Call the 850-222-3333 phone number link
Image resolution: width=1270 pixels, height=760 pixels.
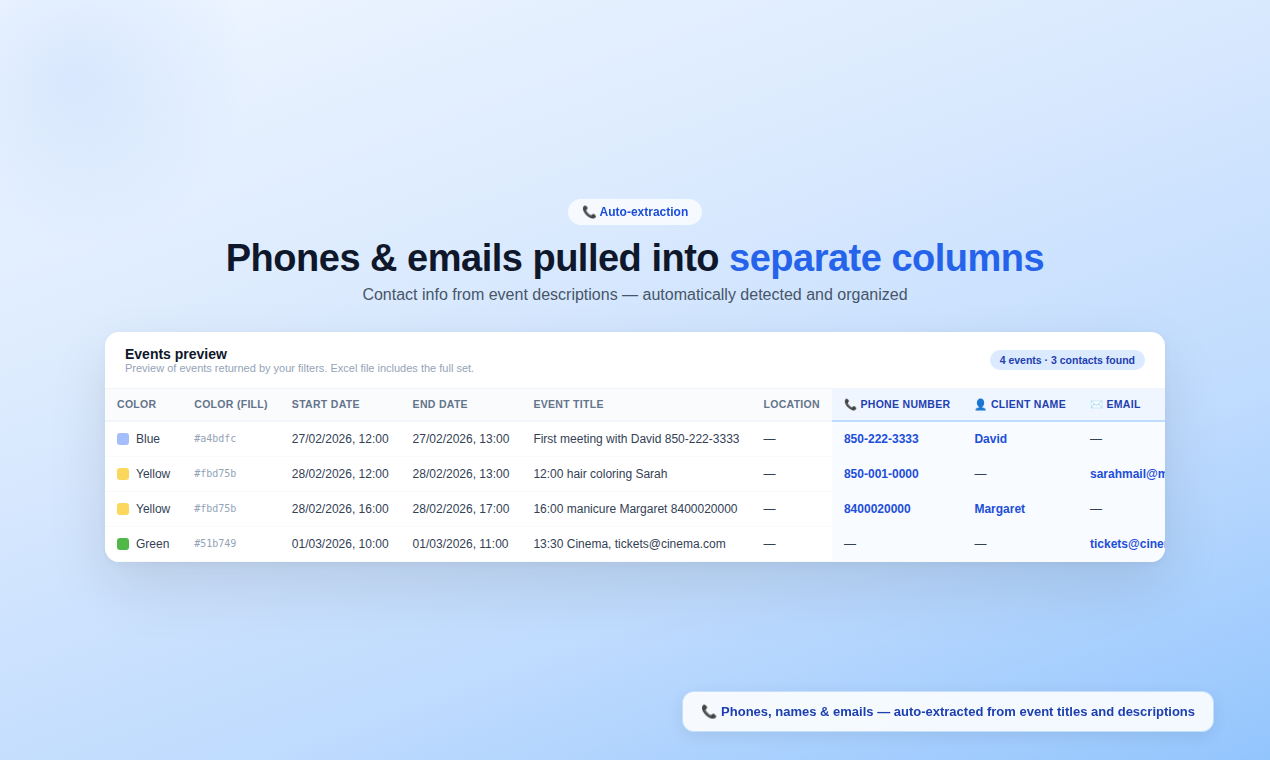(x=881, y=438)
